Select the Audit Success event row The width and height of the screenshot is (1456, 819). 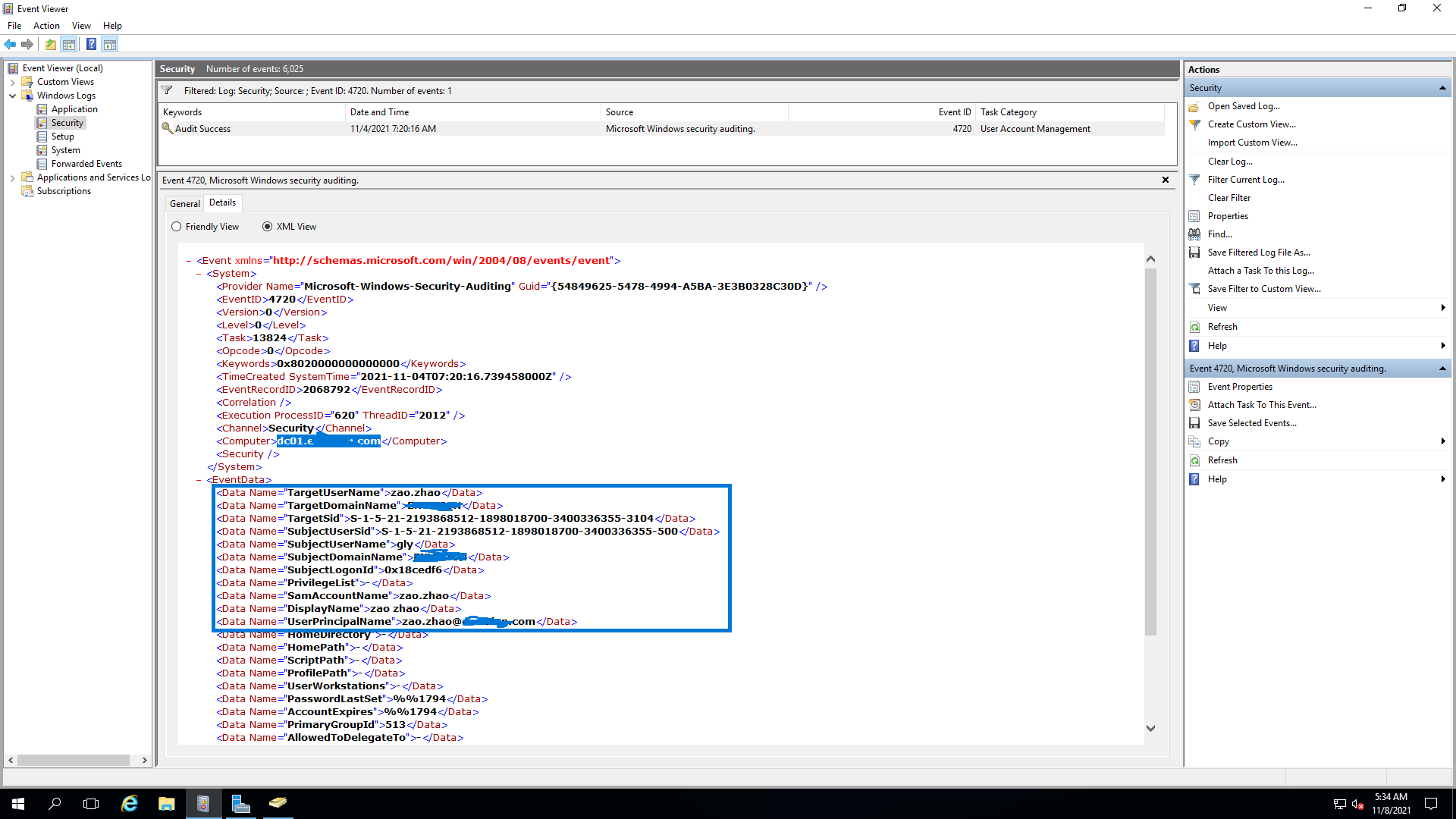(661, 129)
